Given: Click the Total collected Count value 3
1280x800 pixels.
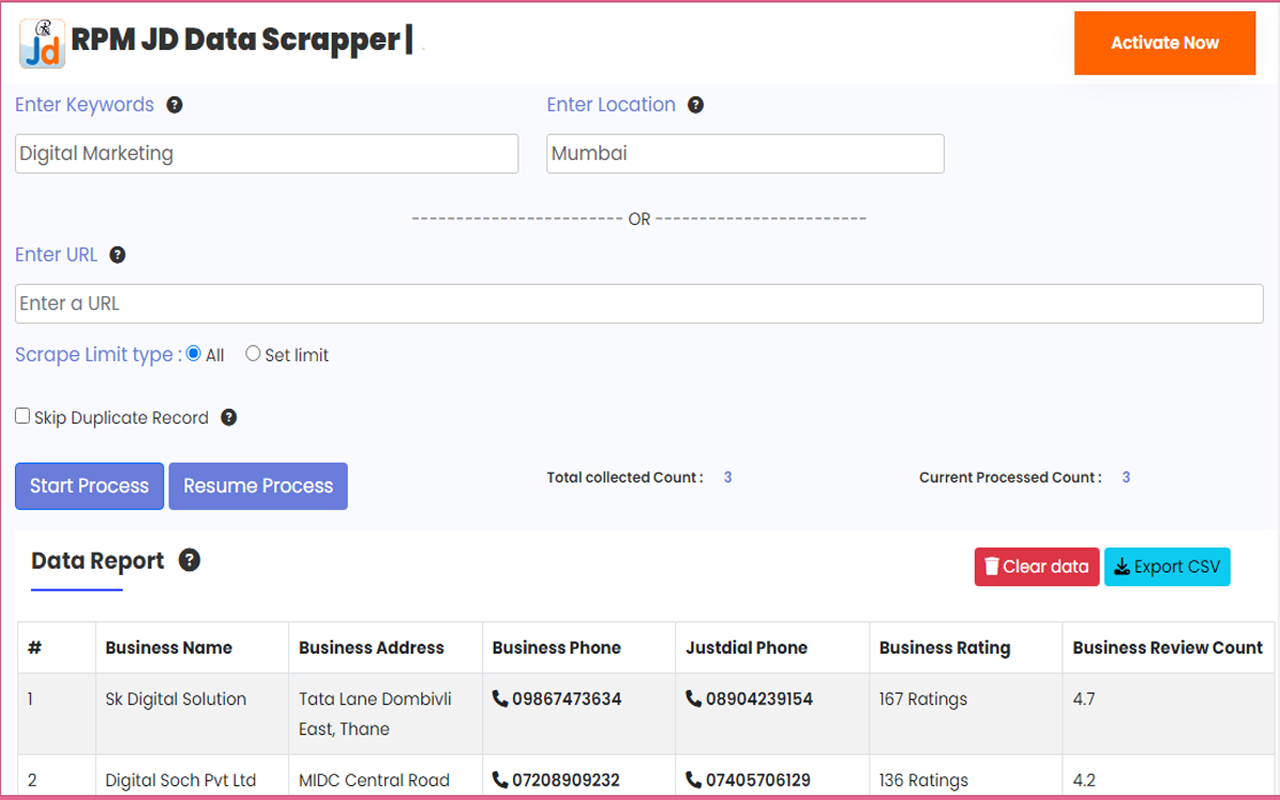Looking at the screenshot, I should click(x=728, y=478).
